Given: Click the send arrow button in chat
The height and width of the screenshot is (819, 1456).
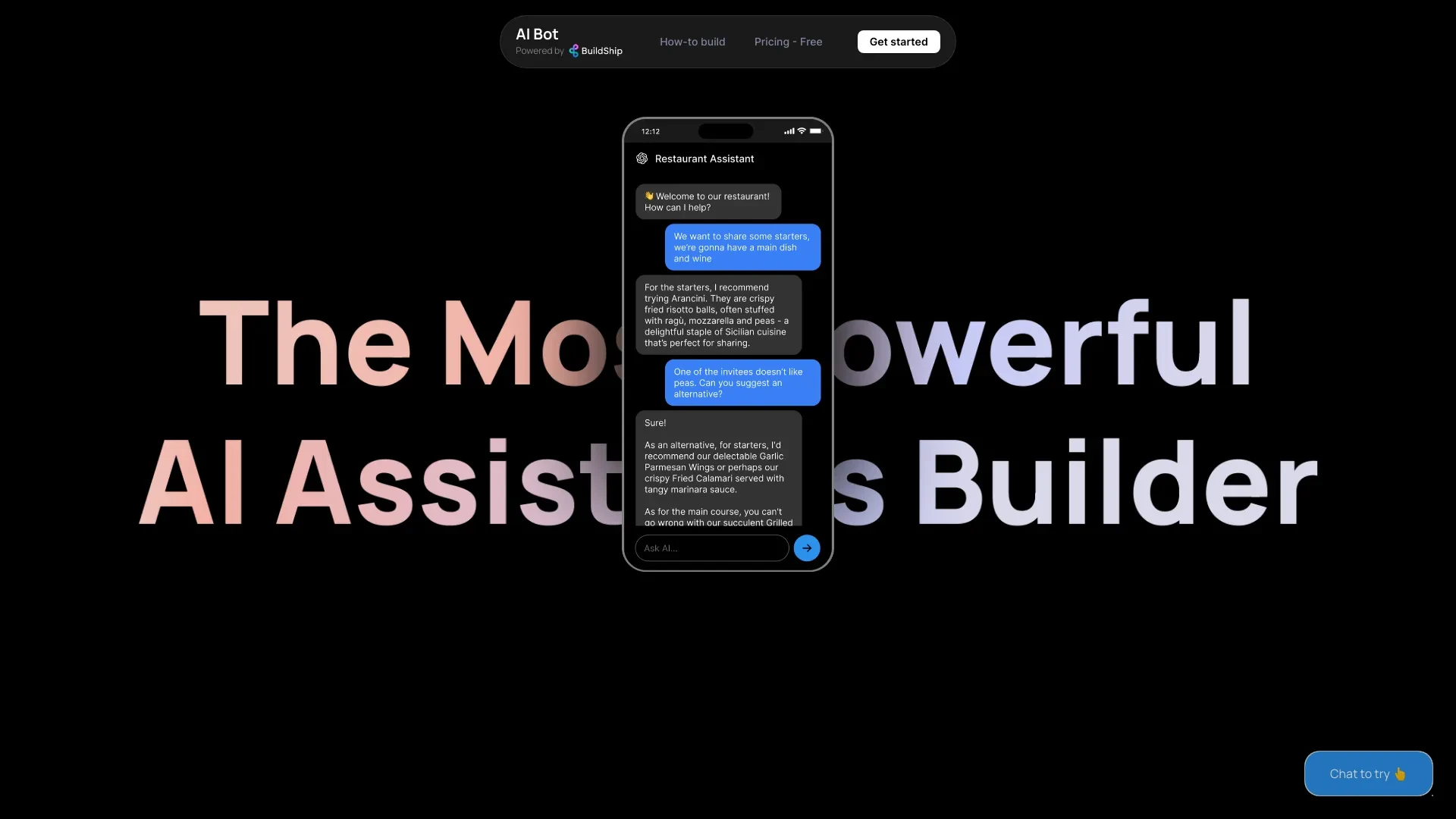Looking at the screenshot, I should pyautogui.click(x=807, y=547).
